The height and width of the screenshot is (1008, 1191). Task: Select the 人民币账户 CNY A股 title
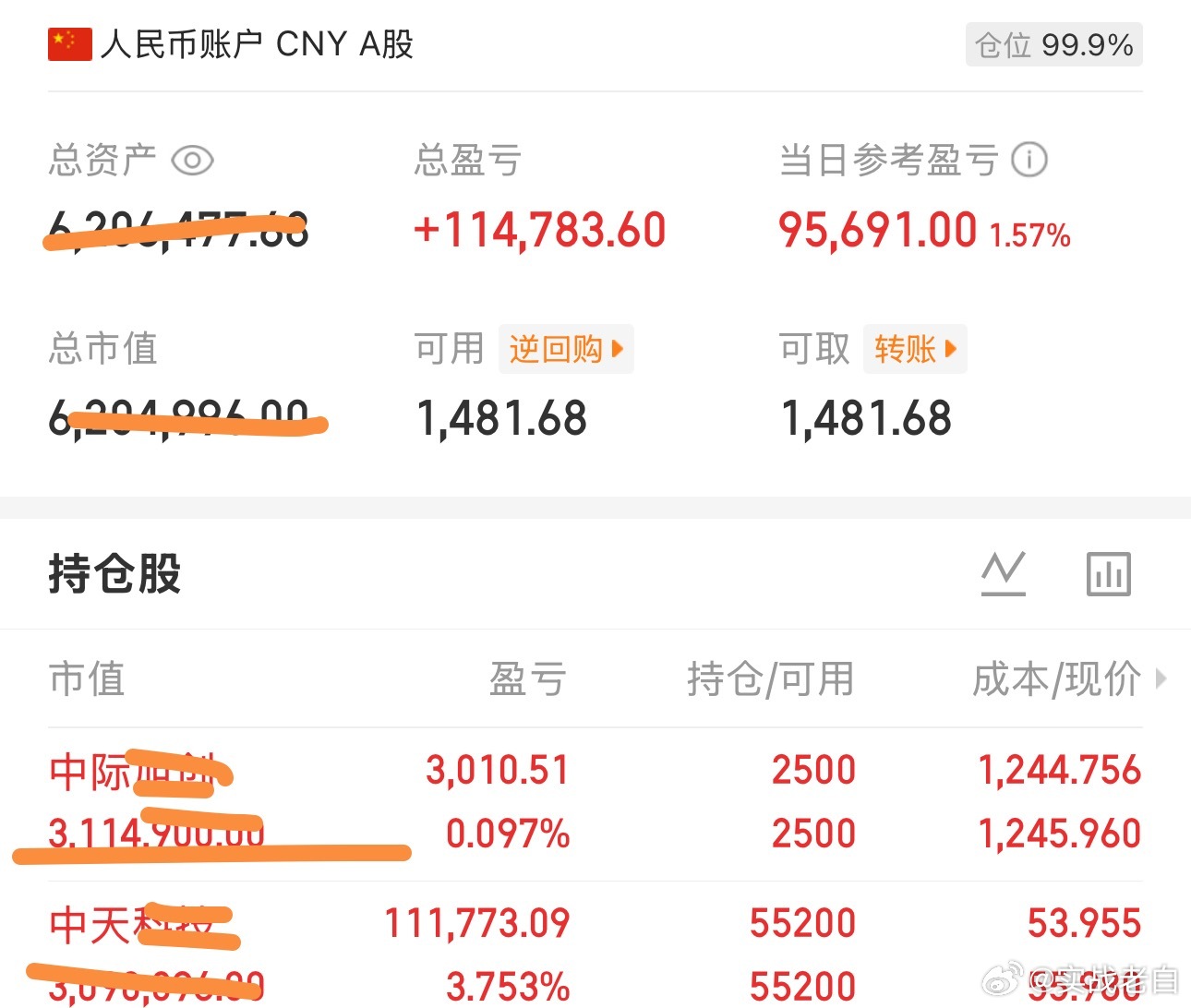tap(258, 44)
